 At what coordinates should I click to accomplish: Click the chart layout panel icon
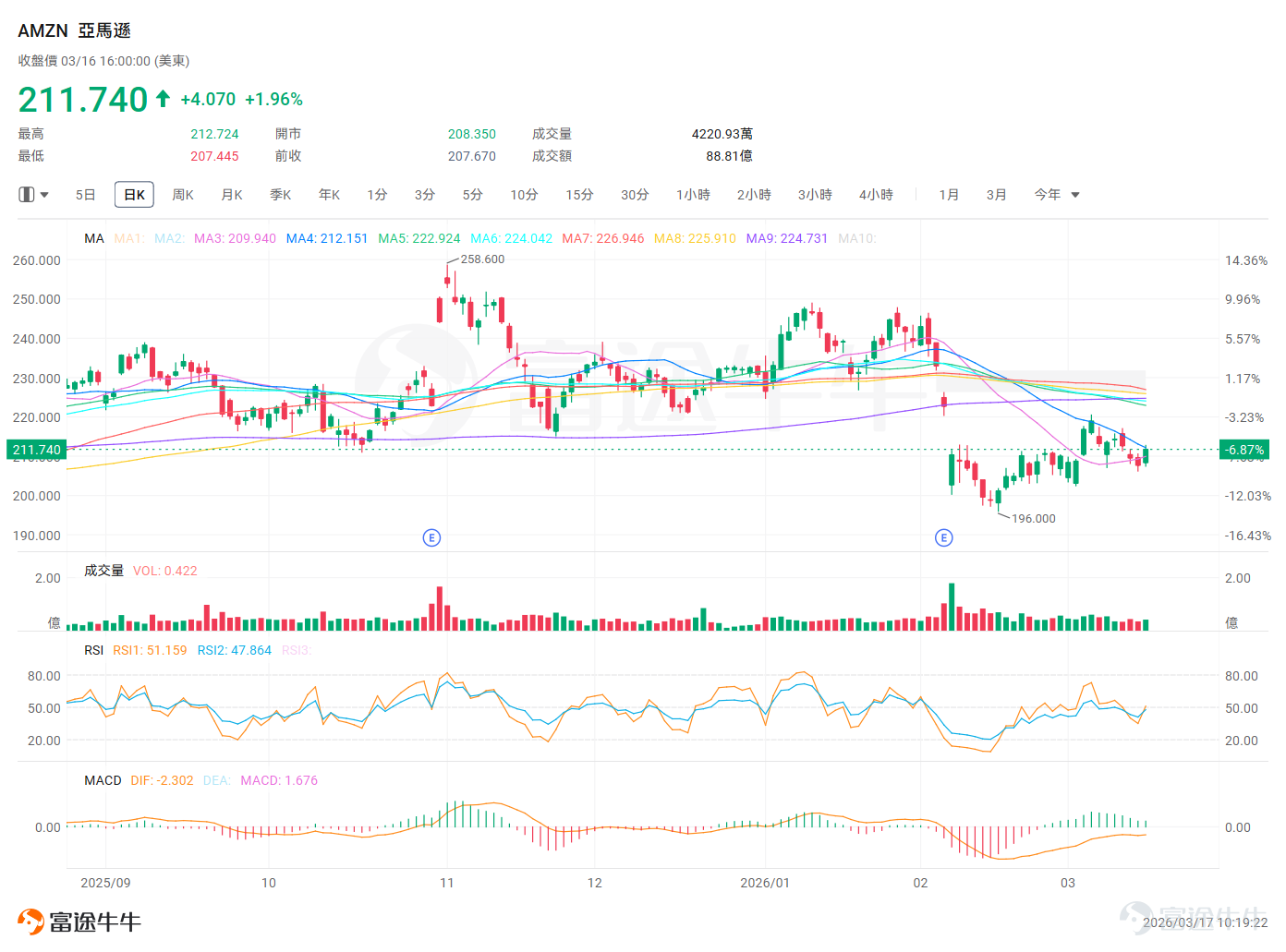[x=27, y=195]
